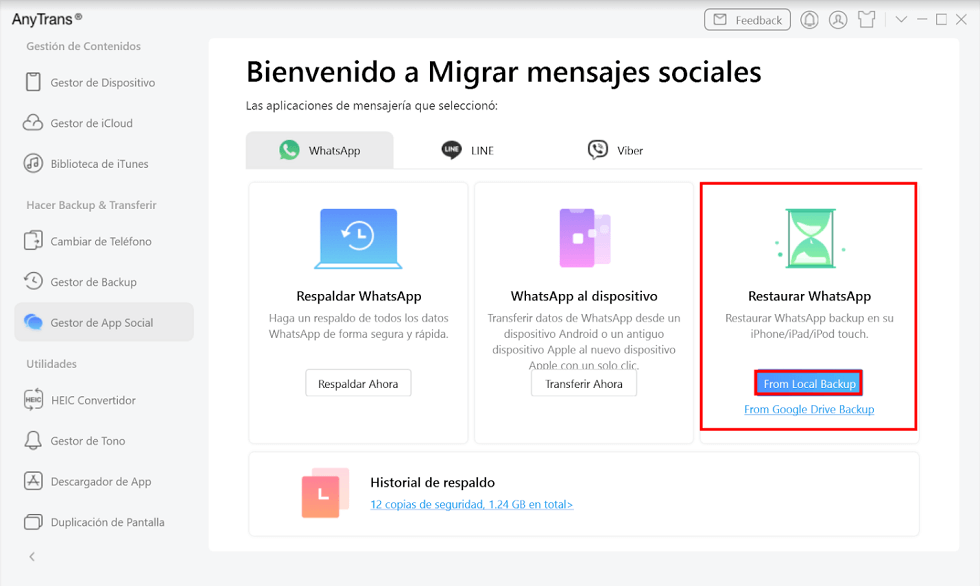Image resolution: width=980 pixels, height=586 pixels.
Task: Open Gestor de Dispositivo in sidebar
Action: (x=104, y=82)
